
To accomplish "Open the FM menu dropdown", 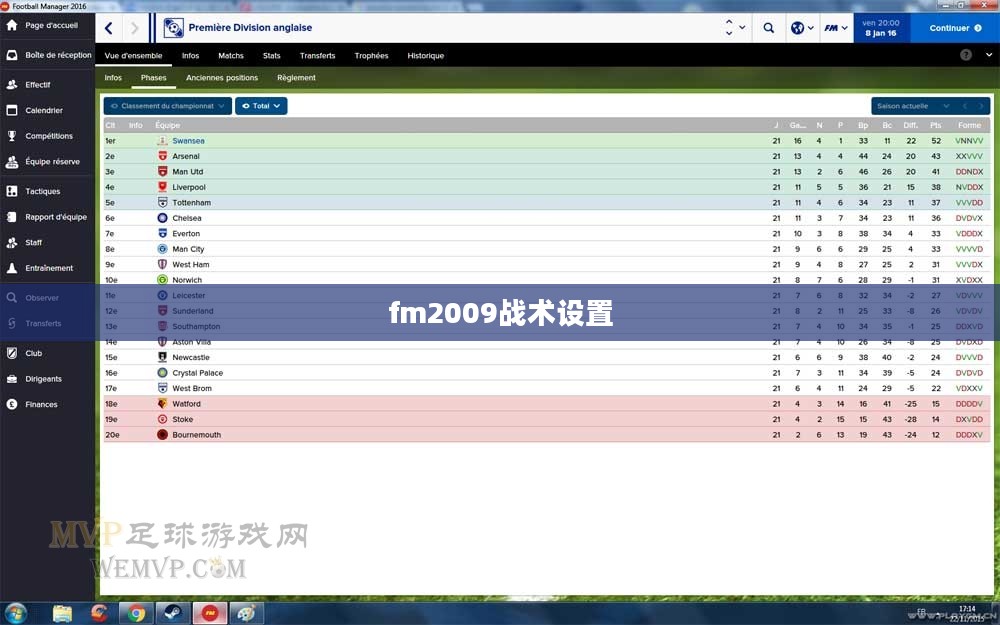I will (835, 28).
